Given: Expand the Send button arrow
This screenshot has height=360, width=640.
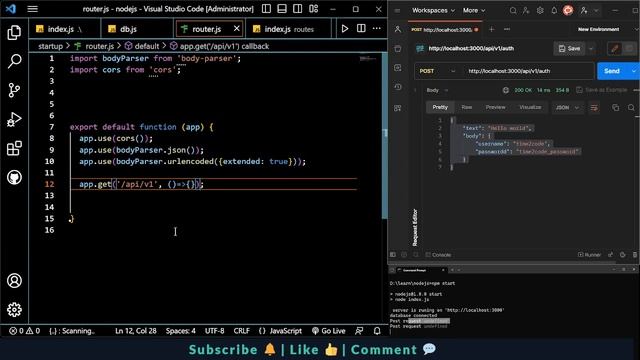Looking at the screenshot, I should click(x=634, y=71).
